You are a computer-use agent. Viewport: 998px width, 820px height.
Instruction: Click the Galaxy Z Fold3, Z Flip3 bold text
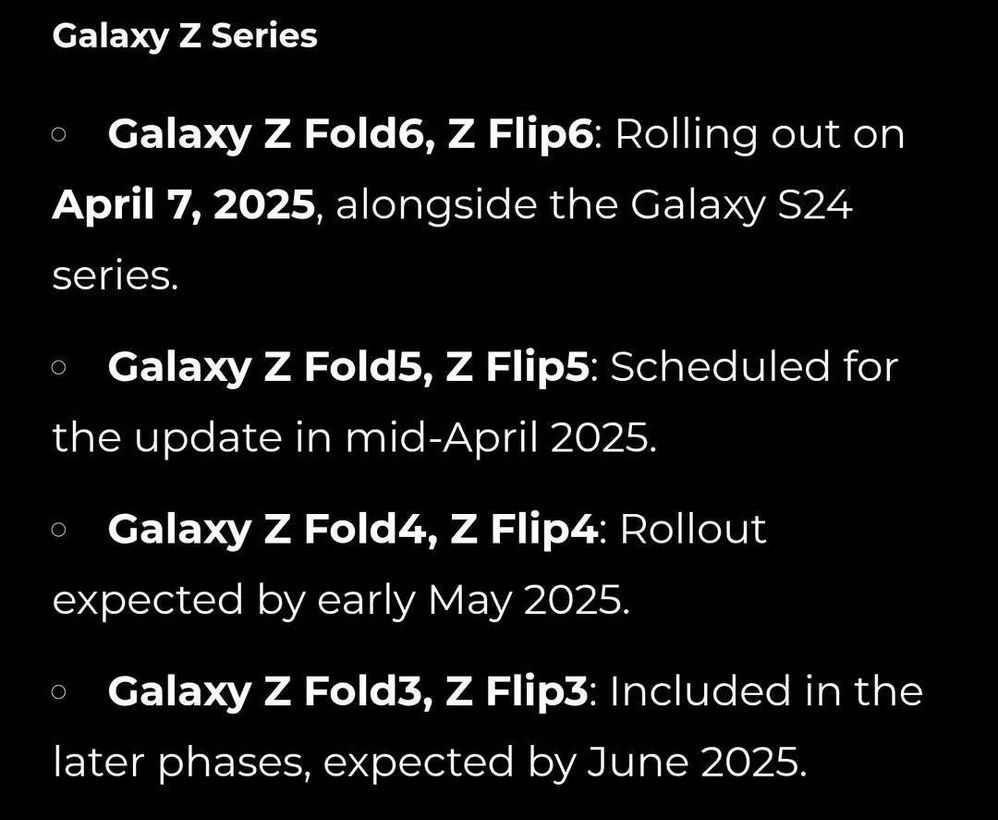tap(348, 691)
